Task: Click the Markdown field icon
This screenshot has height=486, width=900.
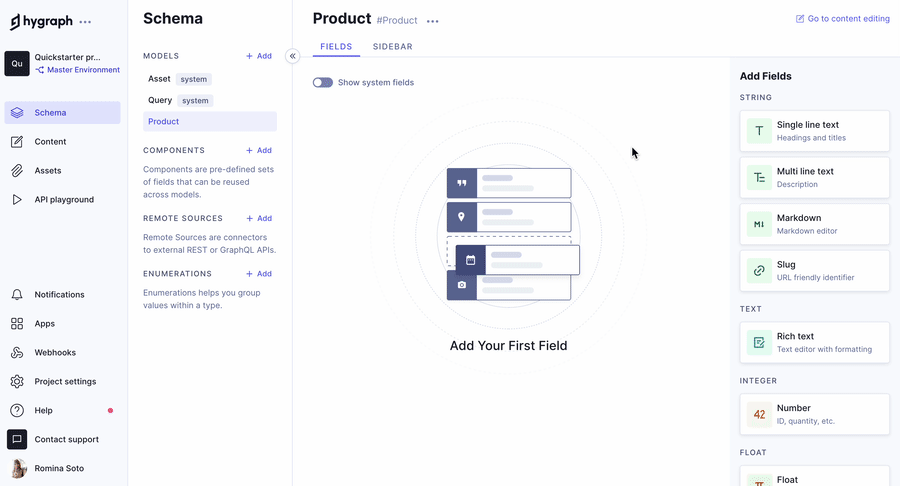Action: click(x=759, y=224)
